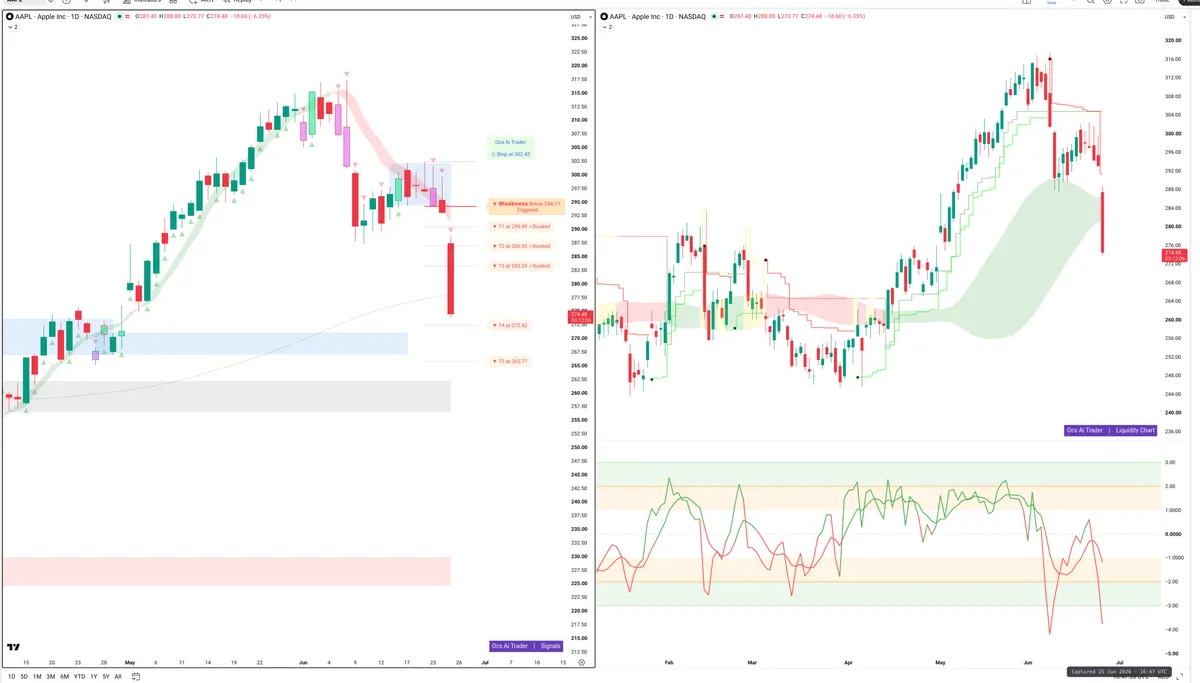Click the 300.00 price label on left axis
Image resolution: width=1200 pixels, height=683 pixels.
579,175
